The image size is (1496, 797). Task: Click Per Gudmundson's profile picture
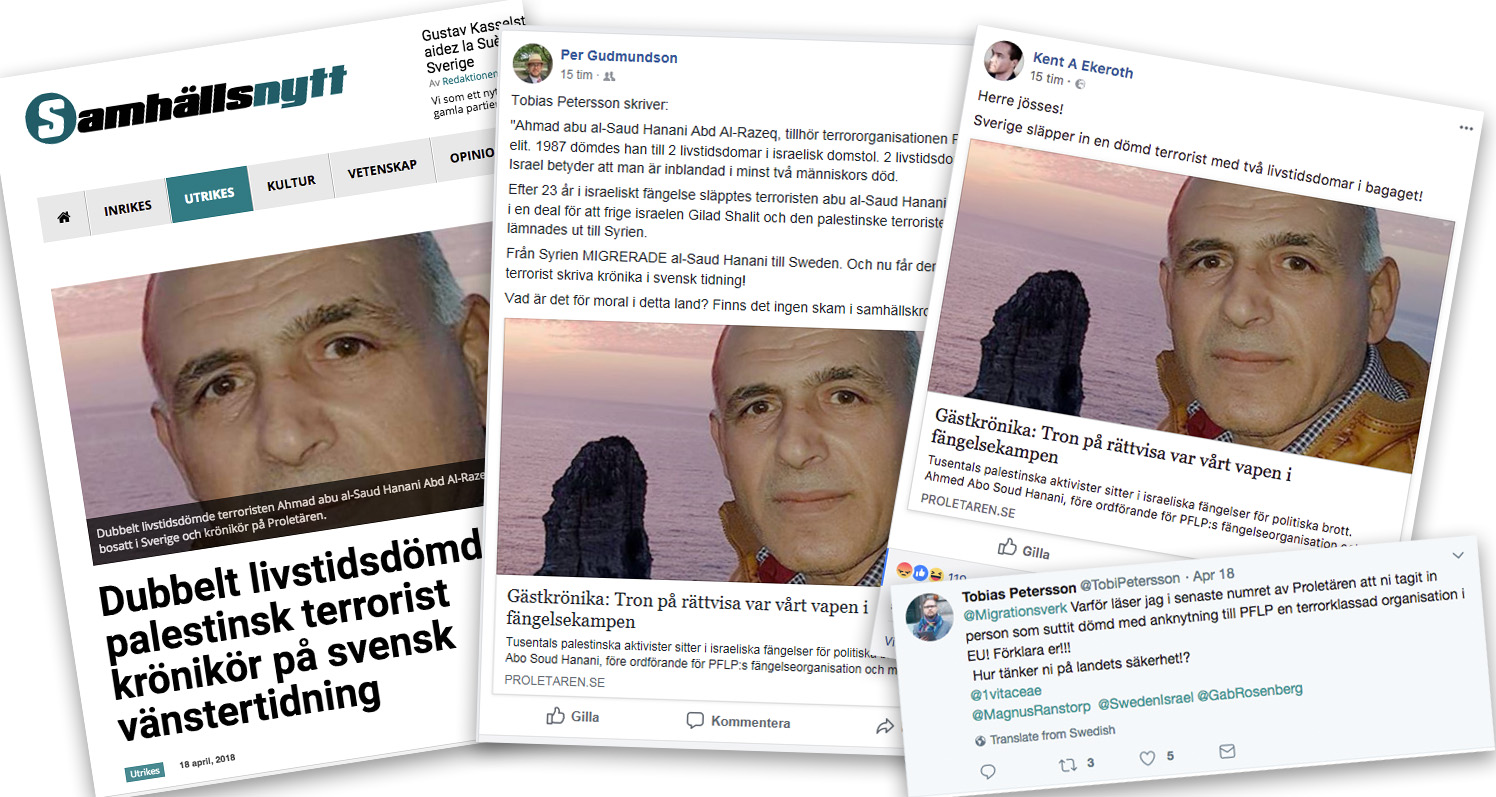(x=532, y=62)
